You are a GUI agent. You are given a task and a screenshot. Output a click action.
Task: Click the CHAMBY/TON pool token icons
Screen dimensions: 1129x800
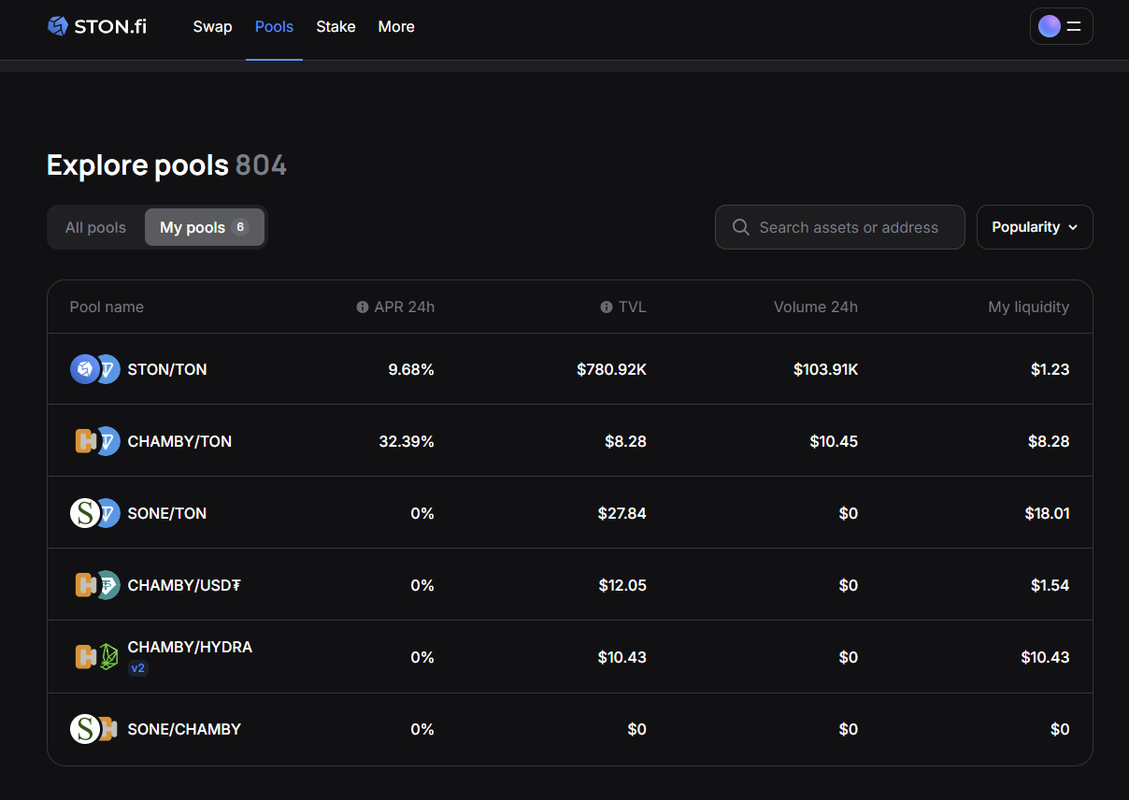[x=97, y=441]
